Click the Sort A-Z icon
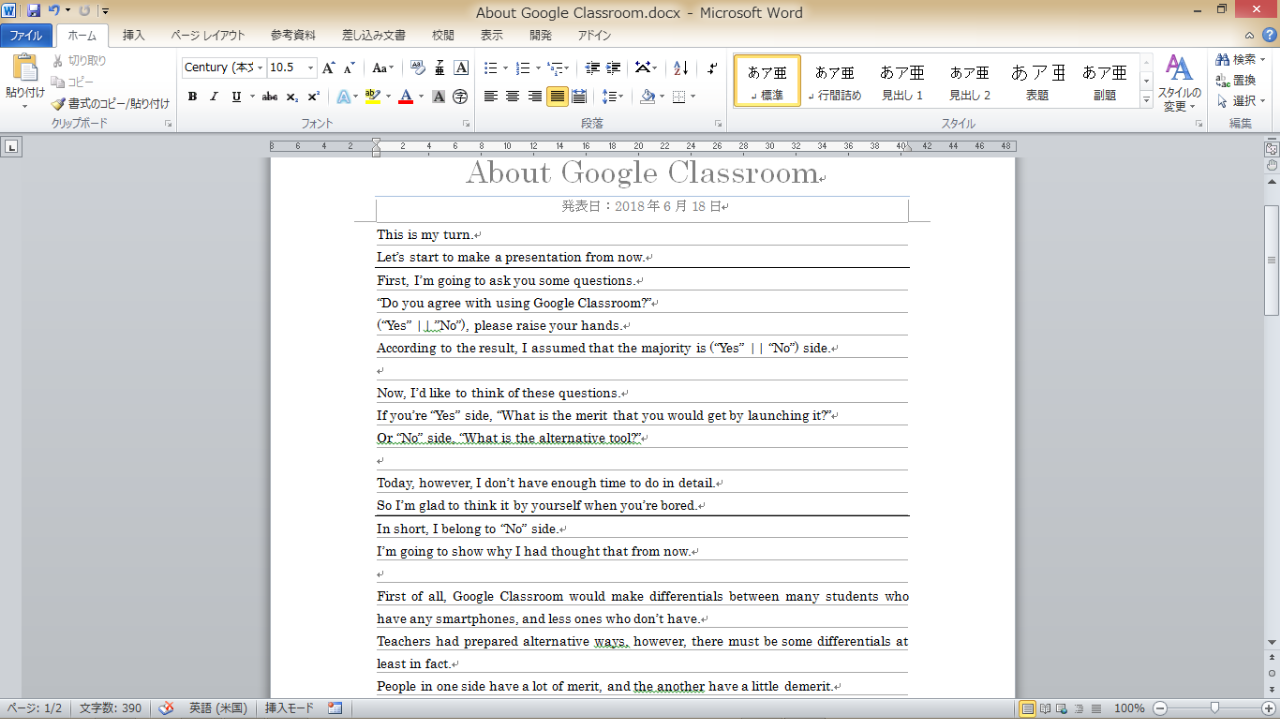This screenshot has height=719, width=1280. (681, 68)
